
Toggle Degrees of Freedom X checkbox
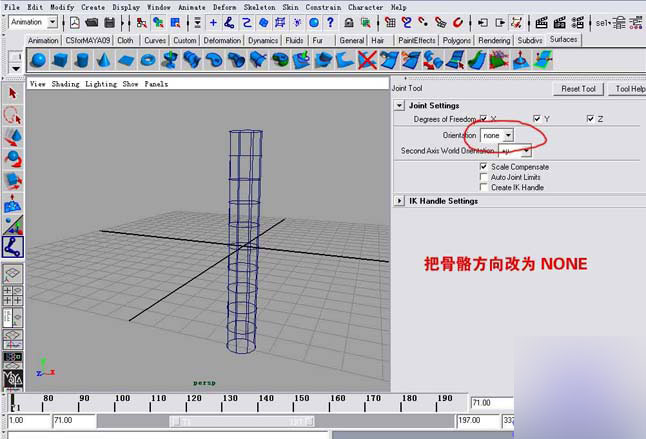pyautogui.click(x=484, y=119)
